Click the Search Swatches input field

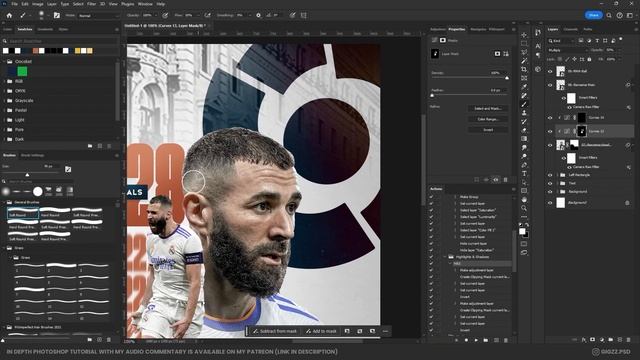(61, 41)
